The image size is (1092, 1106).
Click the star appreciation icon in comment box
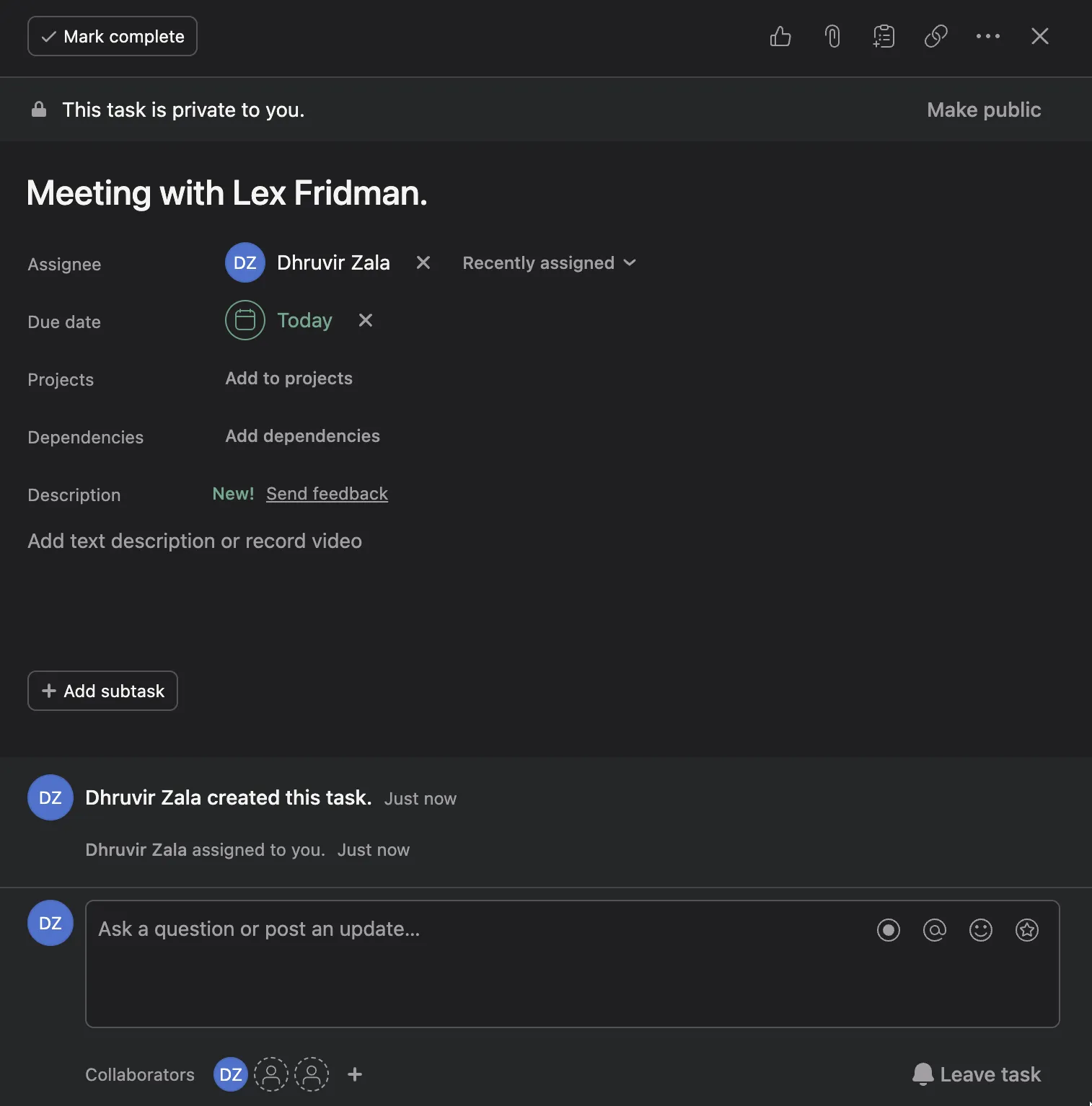point(1026,930)
